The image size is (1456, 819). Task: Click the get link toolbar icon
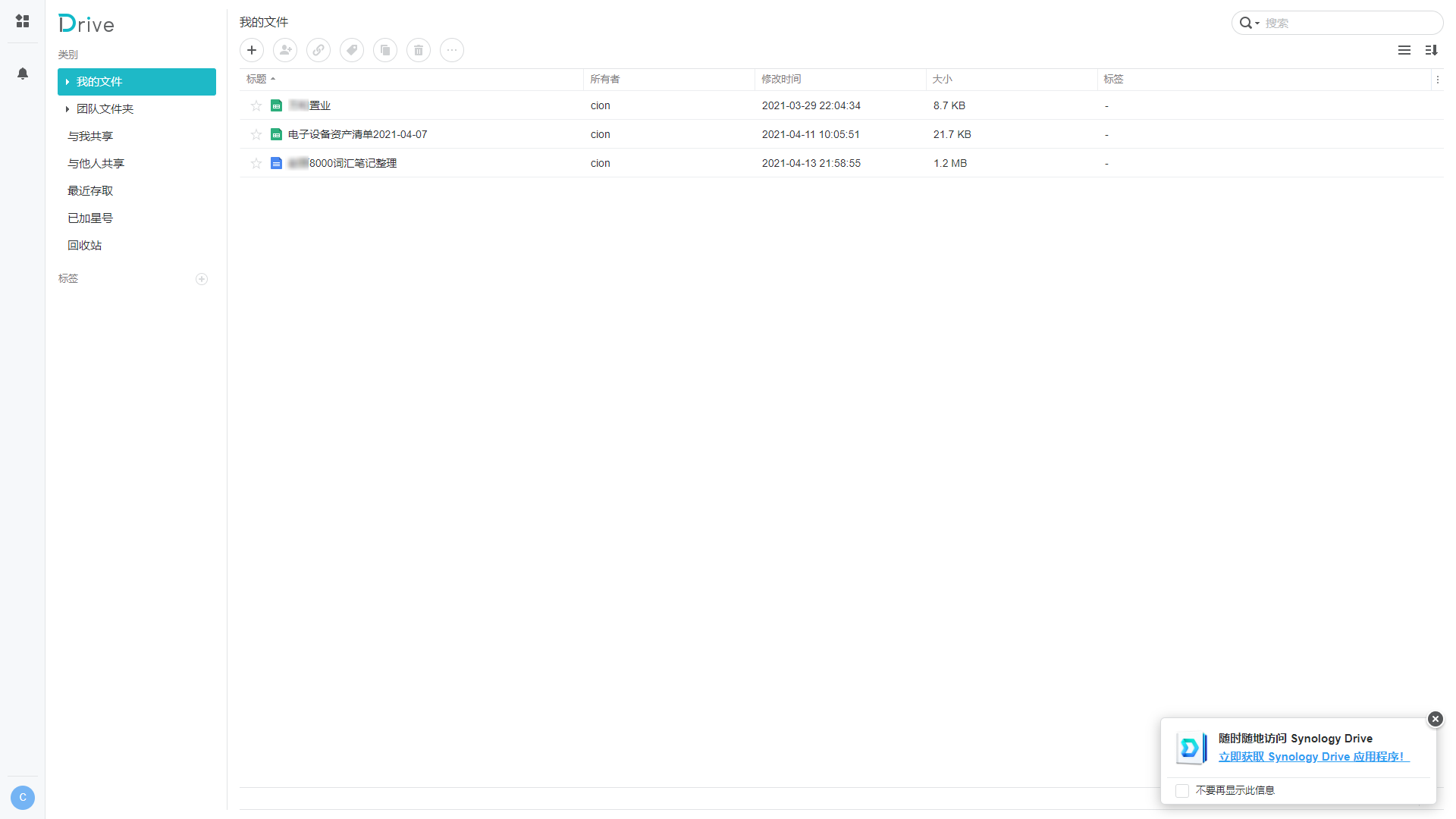coord(318,50)
